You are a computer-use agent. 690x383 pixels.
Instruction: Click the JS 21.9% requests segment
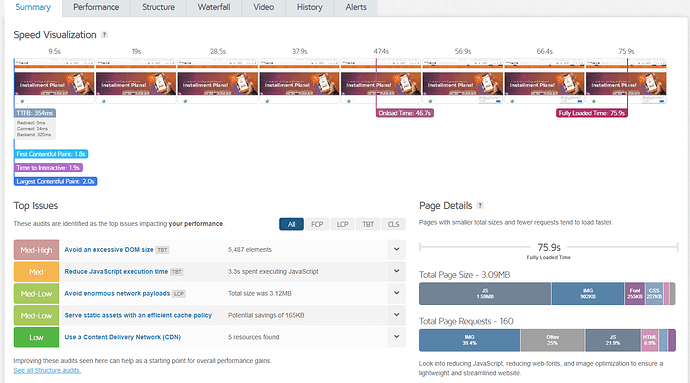613,340
